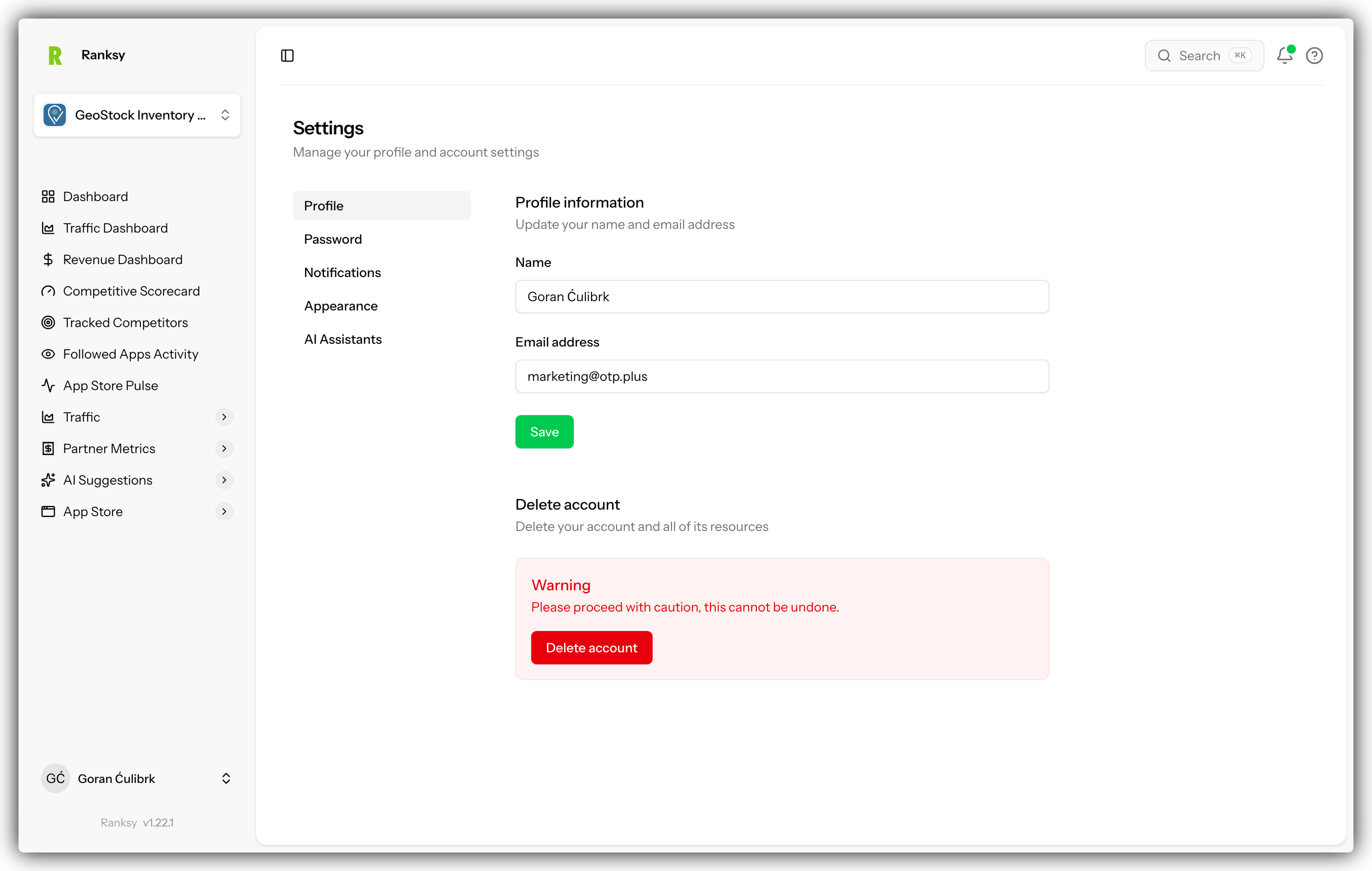Screen dimensions: 1372x871
Task: Click the App Store window icon
Action: click(x=48, y=511)
